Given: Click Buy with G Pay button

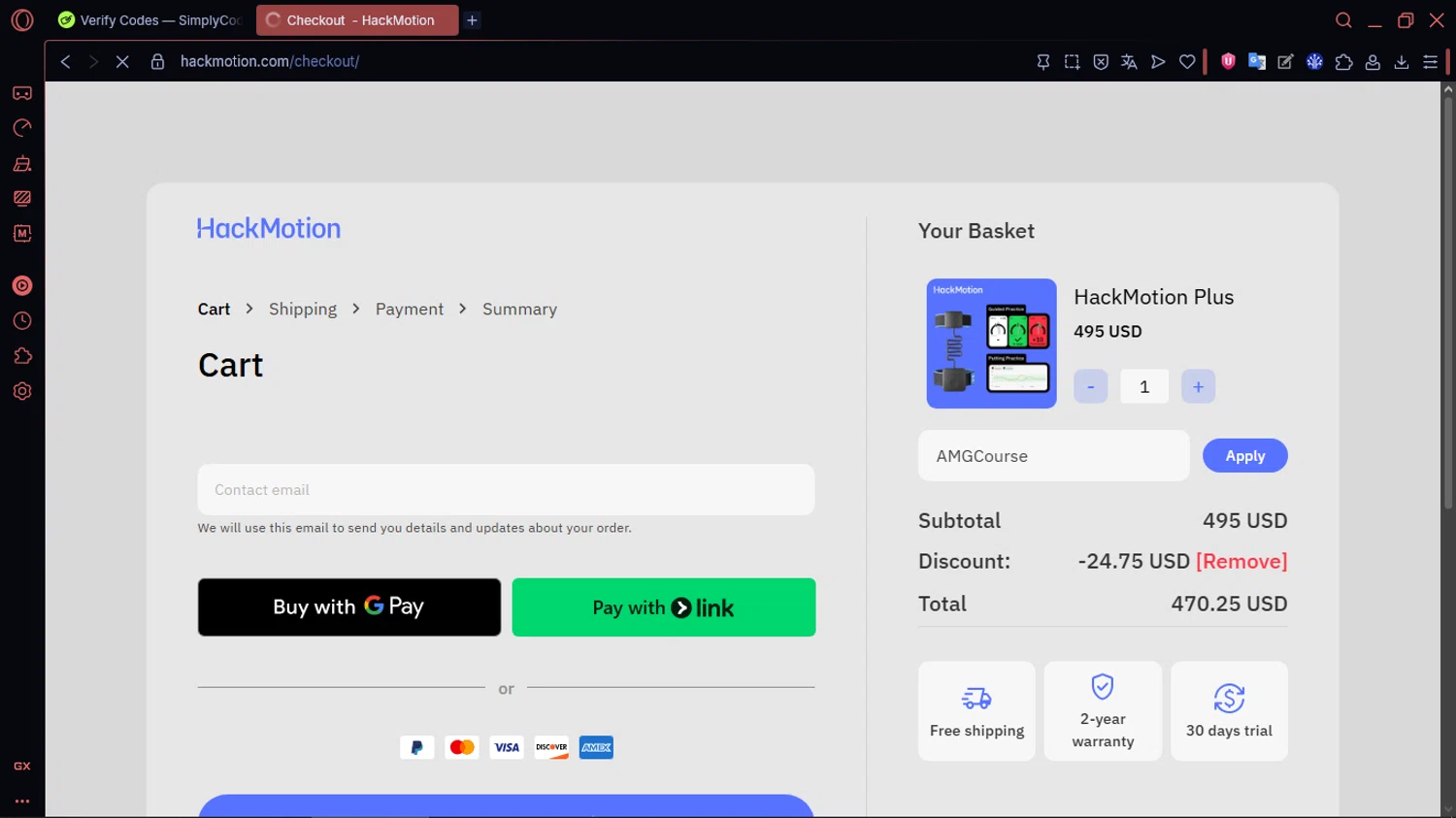Looking at the screenshot, I should click(x=349, y=607).
